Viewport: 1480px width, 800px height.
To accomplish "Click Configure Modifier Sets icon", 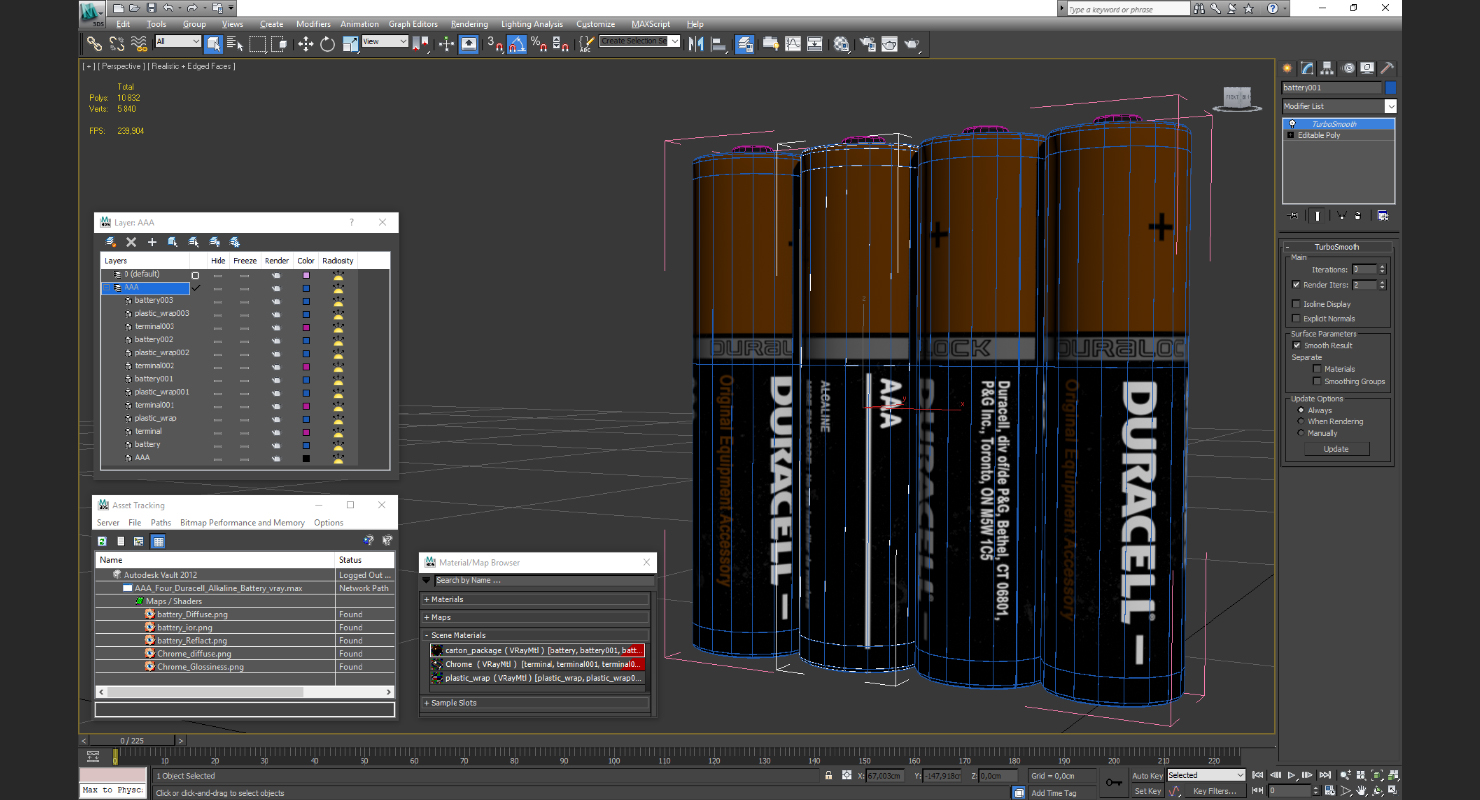I will (x=1383, y=215).
